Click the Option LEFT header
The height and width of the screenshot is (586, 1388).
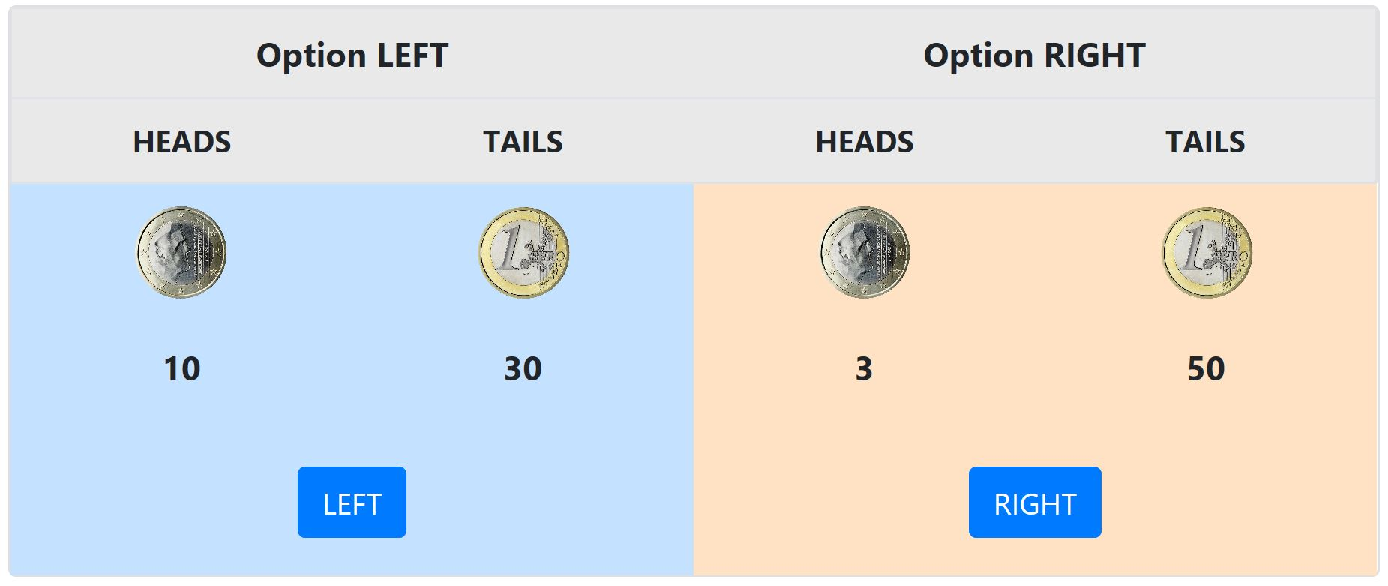(352, 55)
